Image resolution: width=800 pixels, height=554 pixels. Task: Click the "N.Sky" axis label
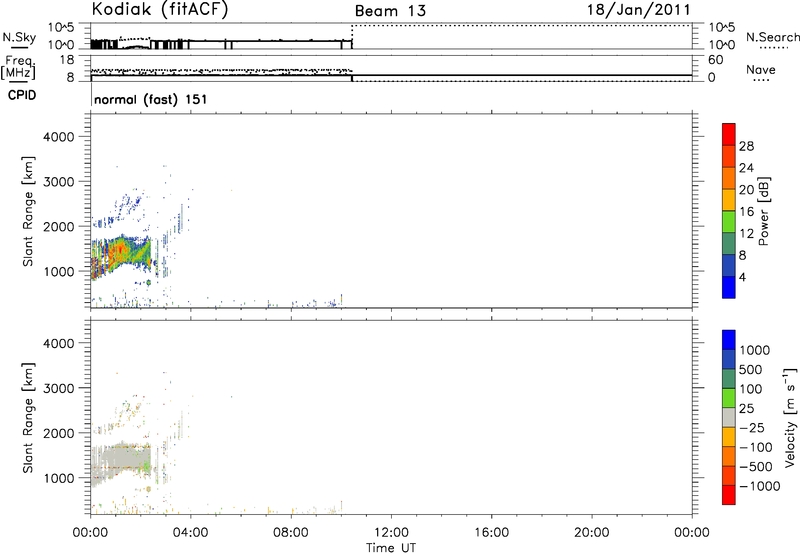(x=19, y=37)
